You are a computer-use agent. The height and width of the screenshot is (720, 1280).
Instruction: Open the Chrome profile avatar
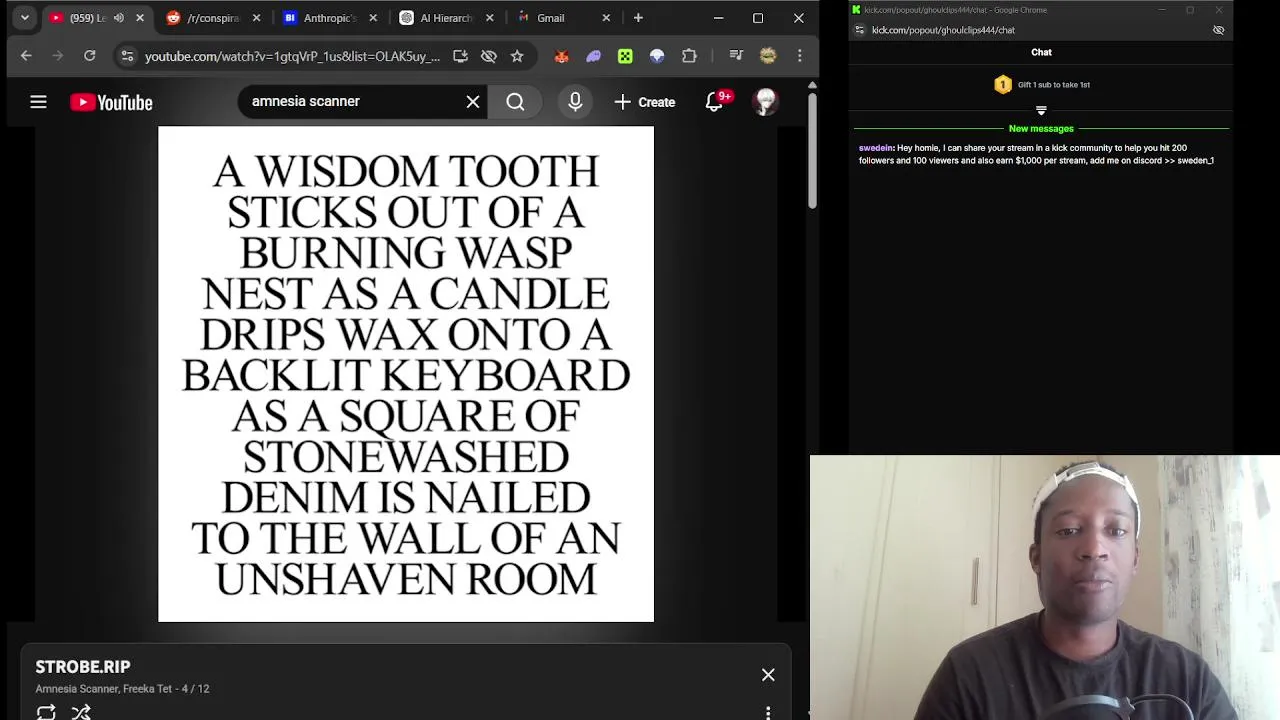tap(768, 56)
